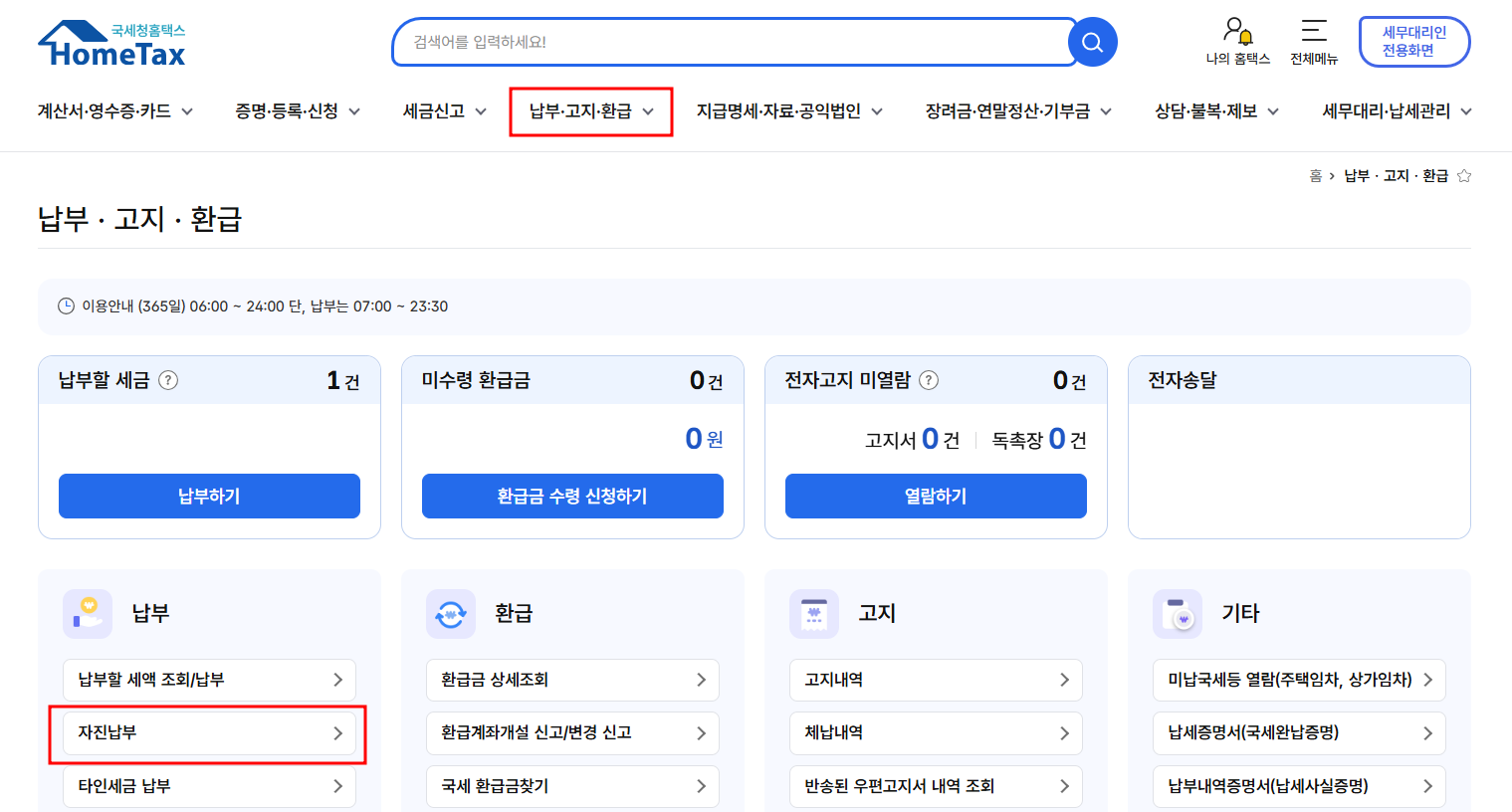Open 나의 홈택스 profile icon

coord(1237,32)
